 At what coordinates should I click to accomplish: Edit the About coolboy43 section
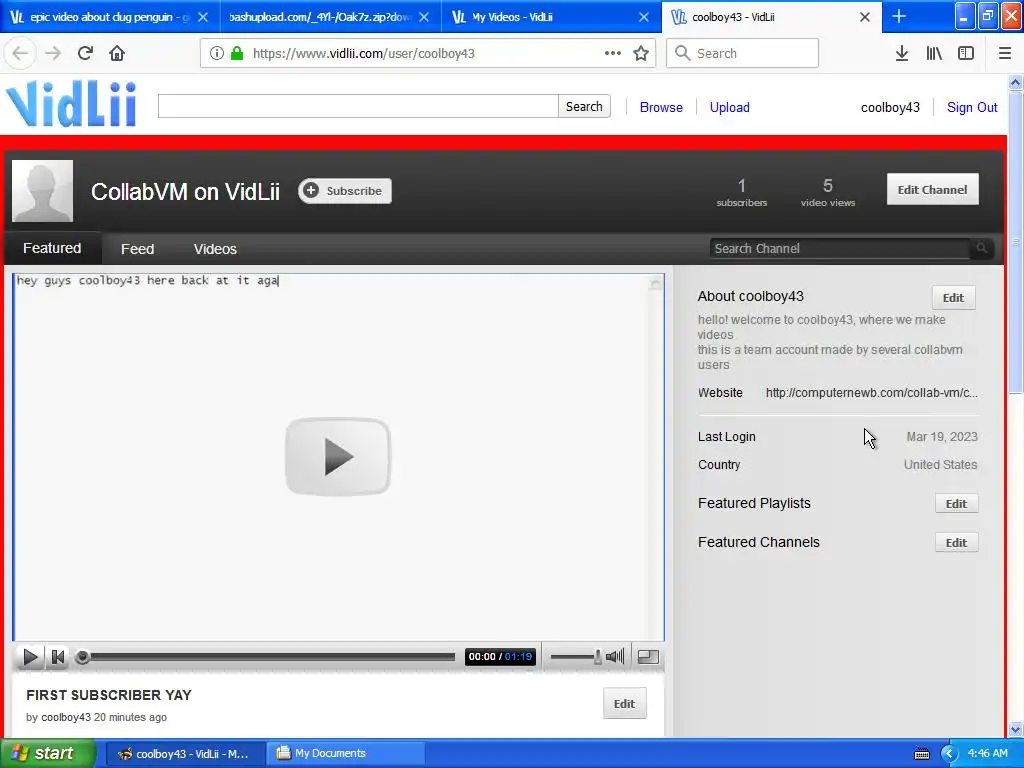tap(953, 298)
